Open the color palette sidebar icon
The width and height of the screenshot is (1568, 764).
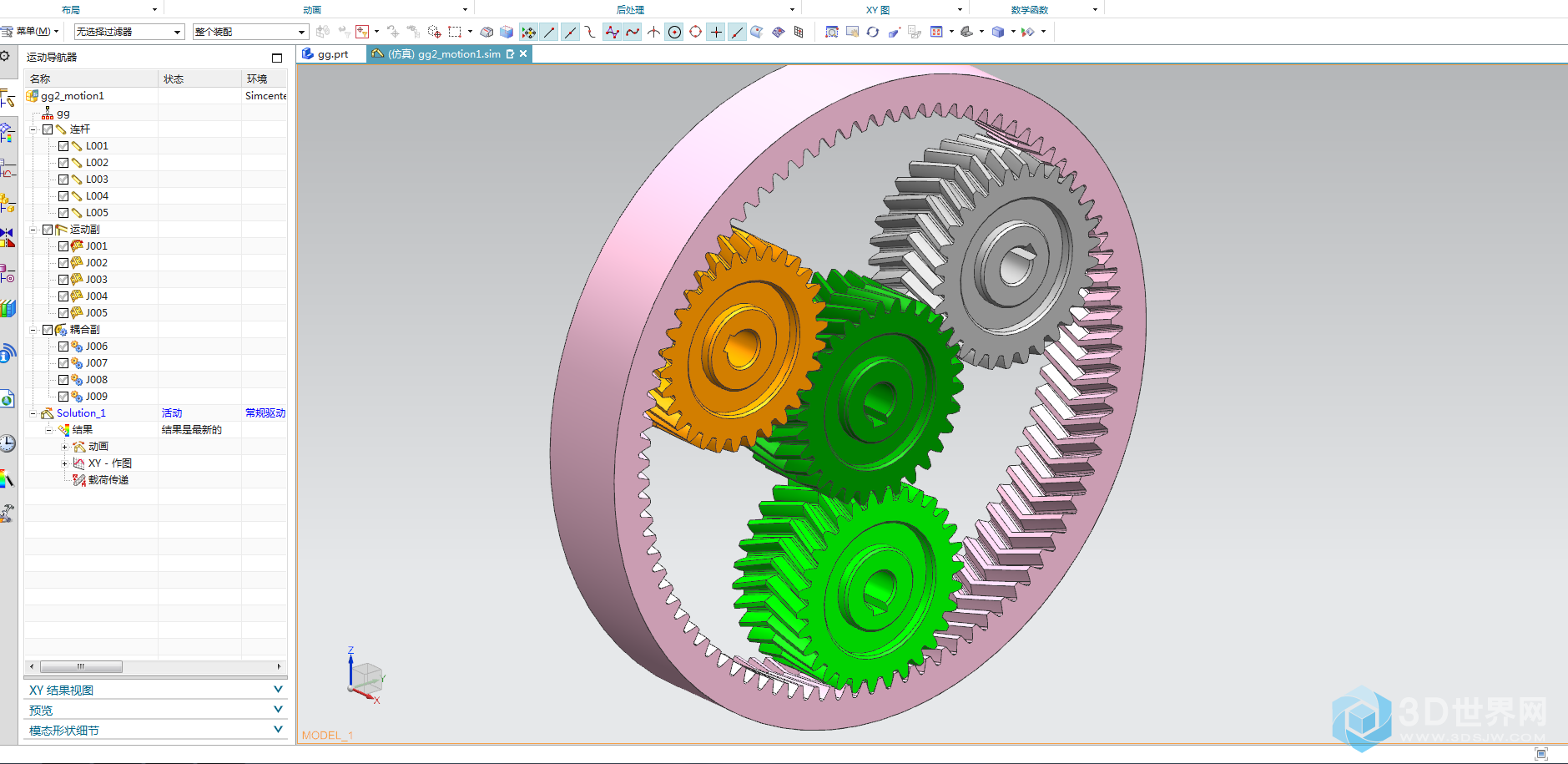point(8,478)
